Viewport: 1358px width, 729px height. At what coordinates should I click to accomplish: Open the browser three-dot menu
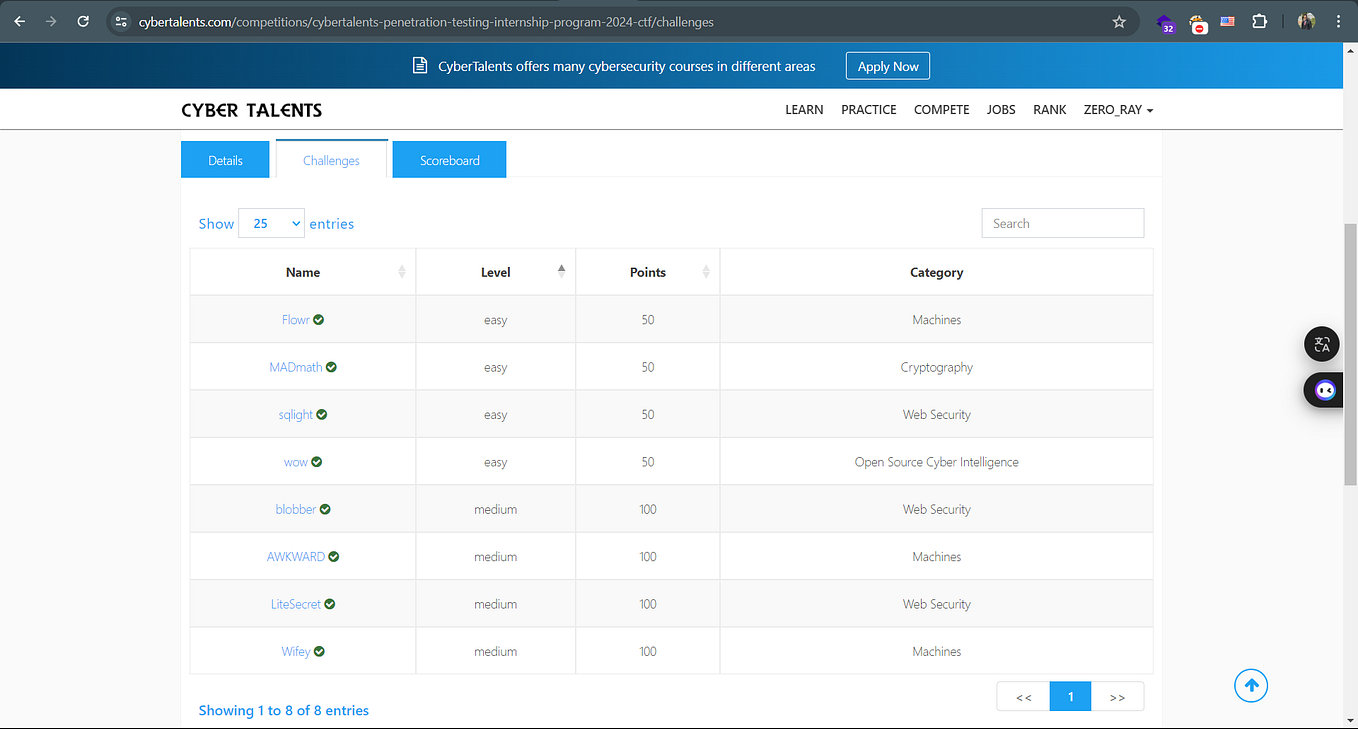point(1339,21)
